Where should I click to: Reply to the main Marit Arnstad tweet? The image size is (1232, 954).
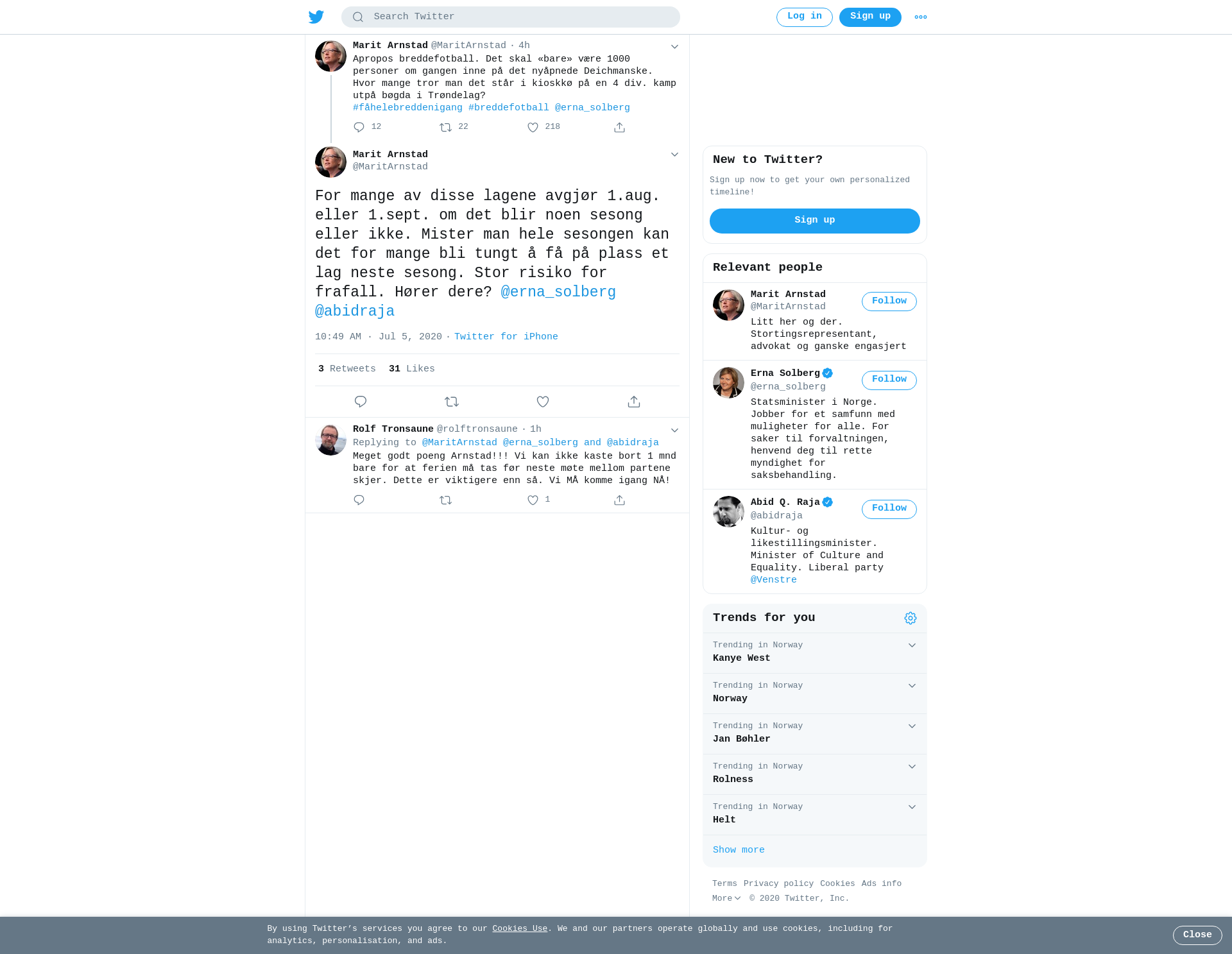[361, 402]
